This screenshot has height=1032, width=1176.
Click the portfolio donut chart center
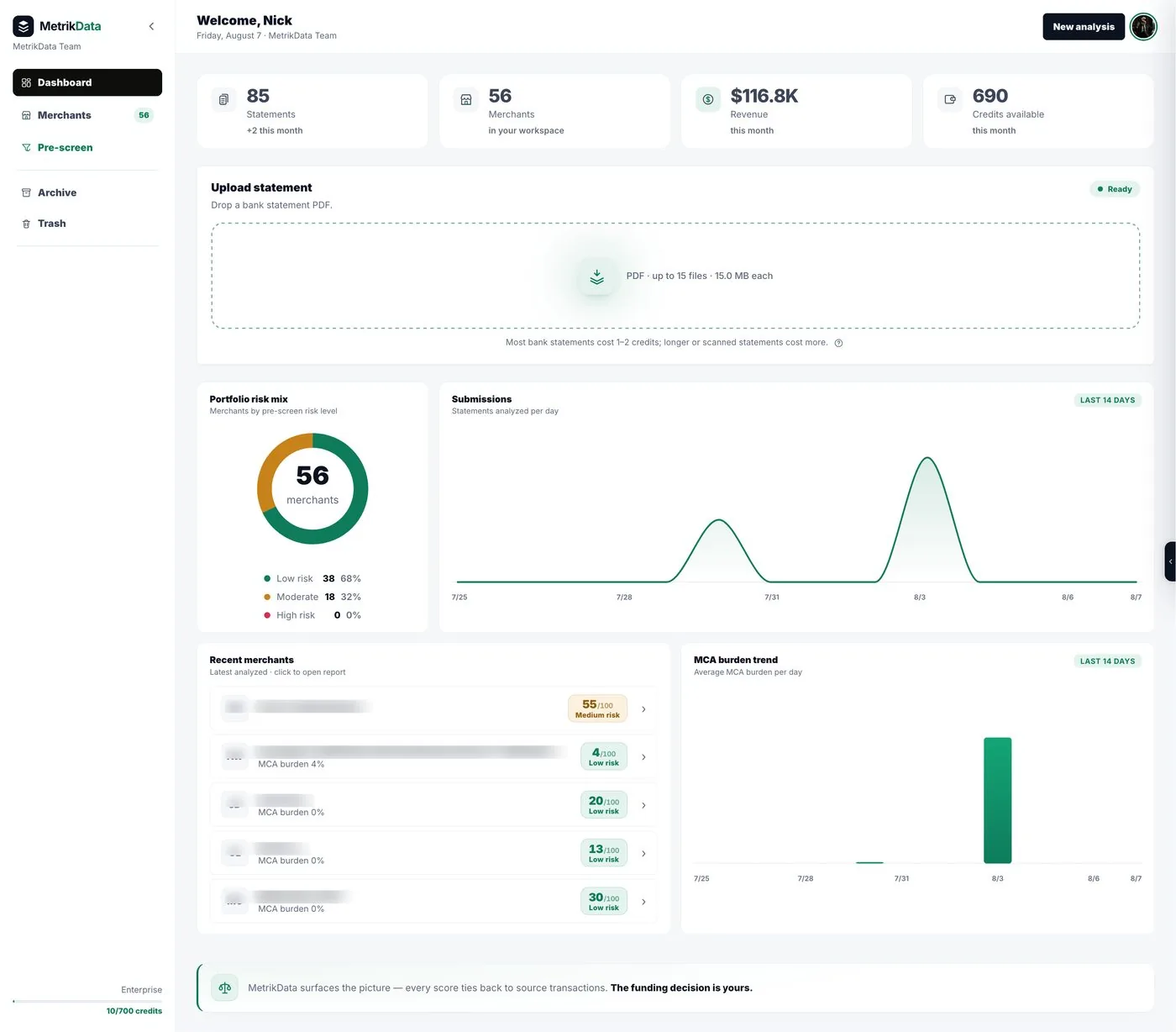(x=312, y=488)
